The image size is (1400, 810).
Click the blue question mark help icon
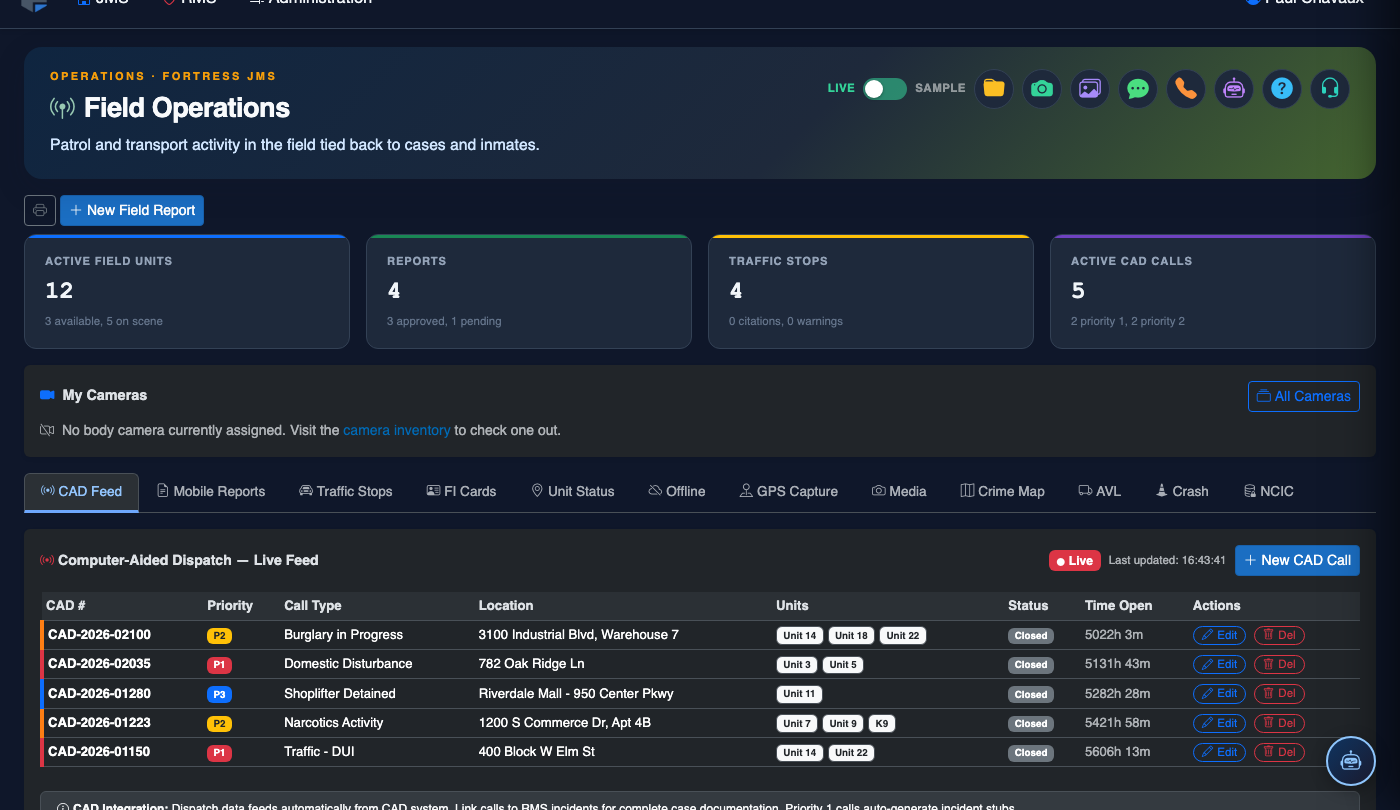click(1282, 88)
